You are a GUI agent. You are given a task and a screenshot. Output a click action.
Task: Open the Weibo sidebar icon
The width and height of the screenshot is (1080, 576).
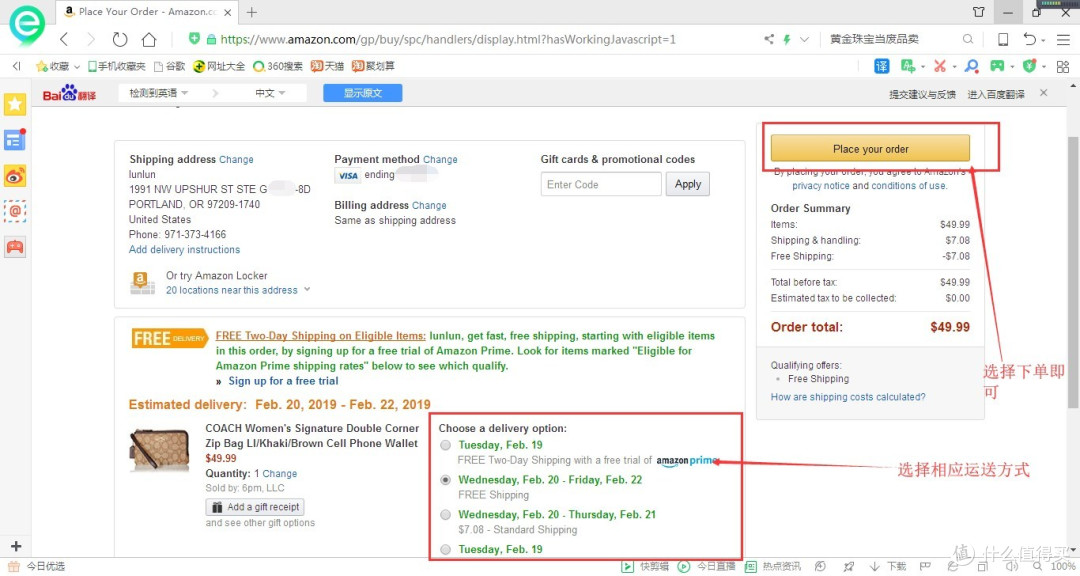click(15, 176)
